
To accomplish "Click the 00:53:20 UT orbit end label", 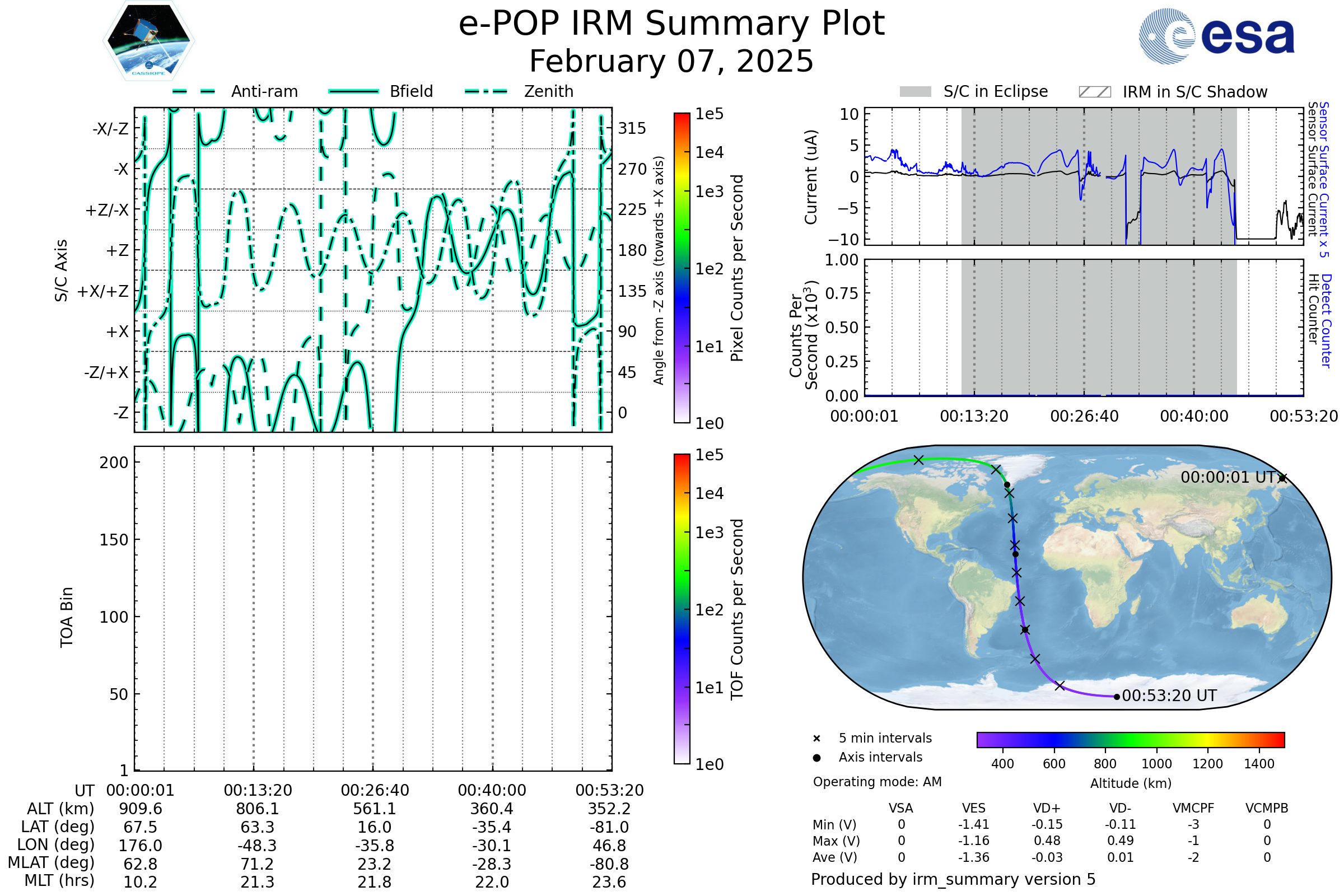I will pyautogui.click(x=1169, y=696).
